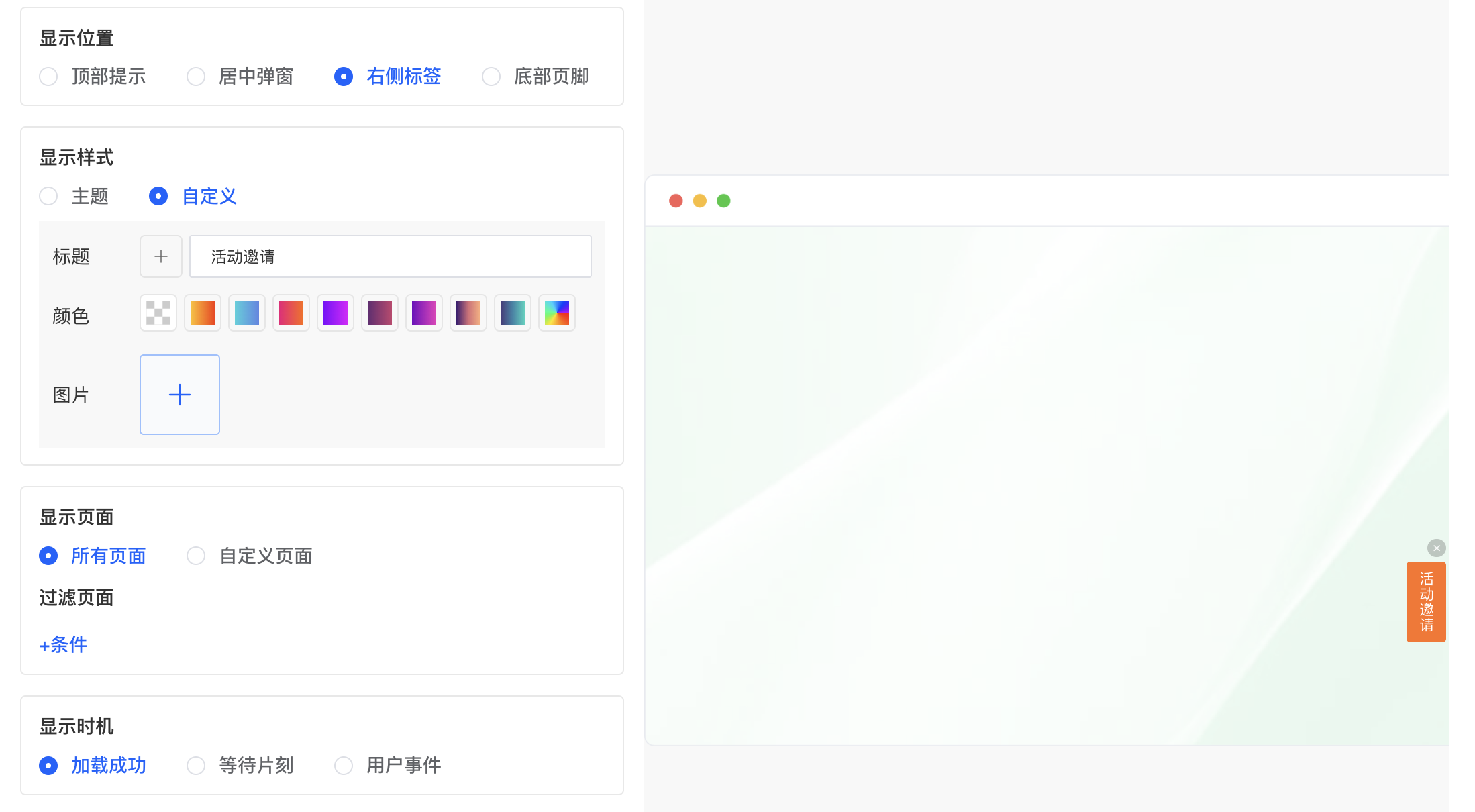Click the +条件 add filter link

[63, 644]
